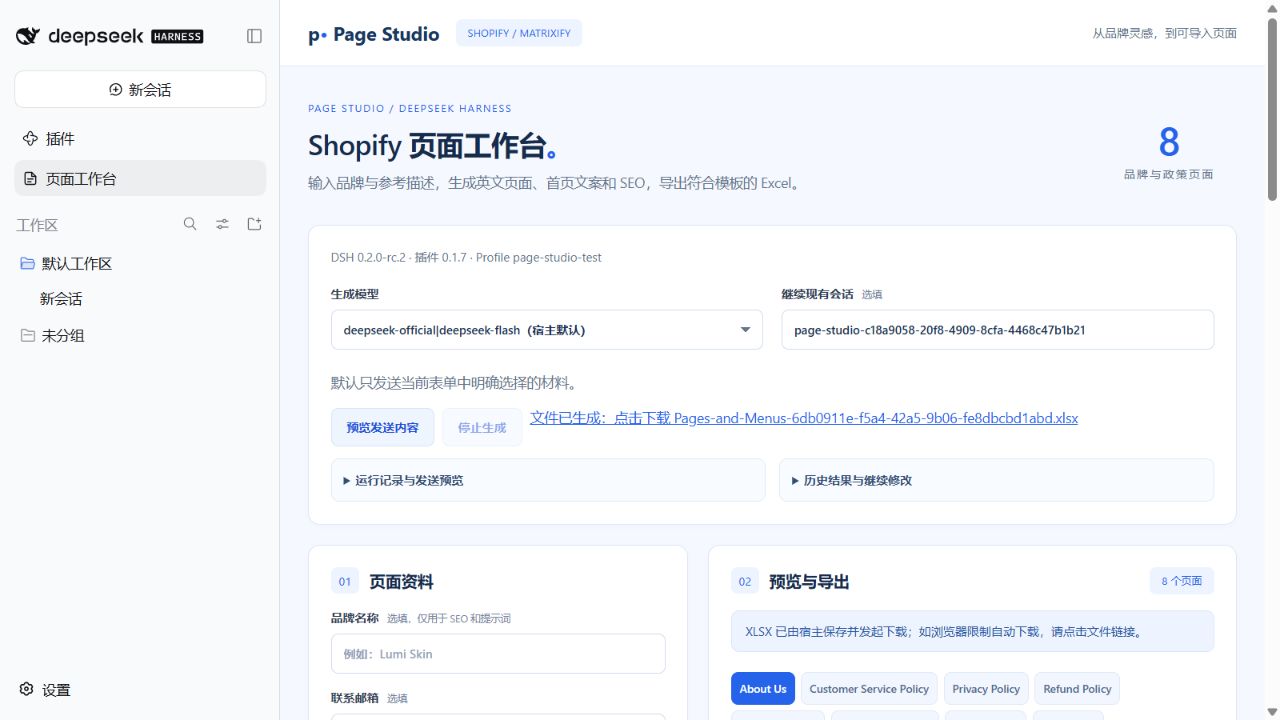Switch to Customer Service Policy tab
Screen dimensions: 1280x720
[x=869, y=689]
